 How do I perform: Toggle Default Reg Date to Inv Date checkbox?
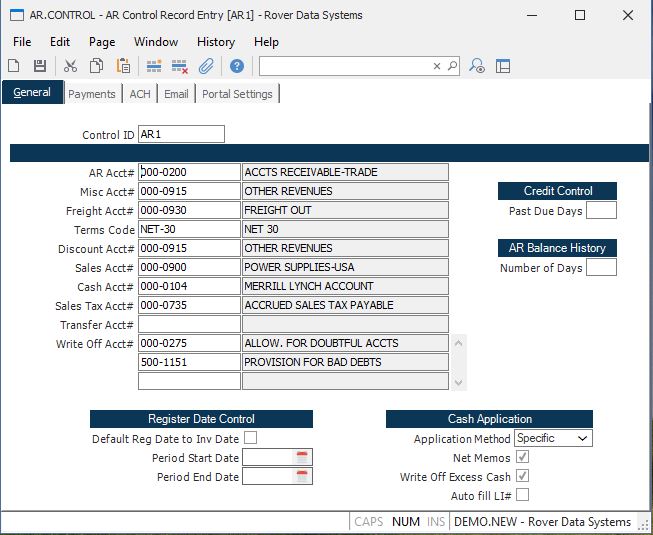(x=250, y=438)
